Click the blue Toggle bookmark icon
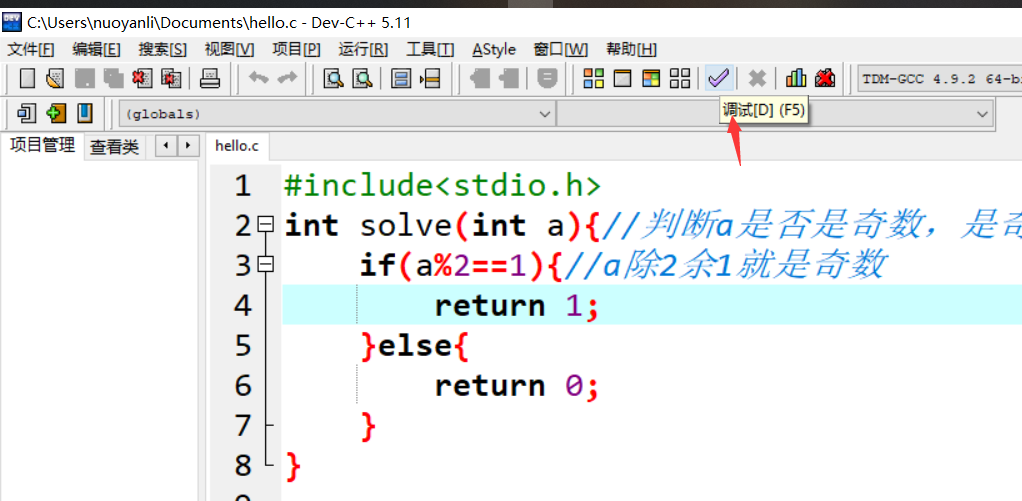Screen dimensions: 1022x501 (85, 113)
